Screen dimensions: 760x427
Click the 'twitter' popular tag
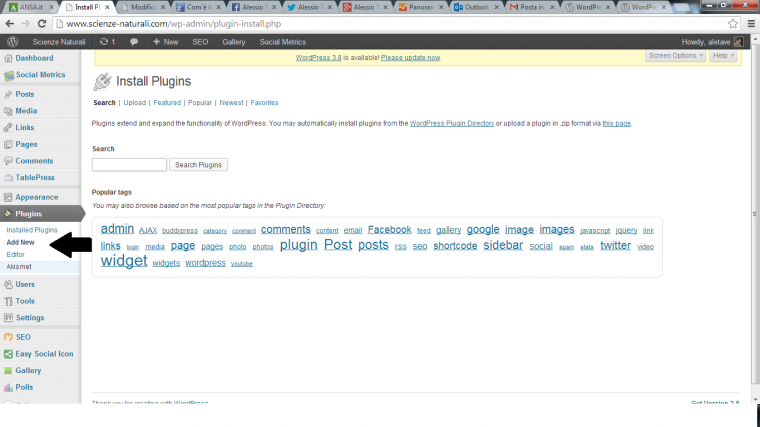click(x=616, y=245)
